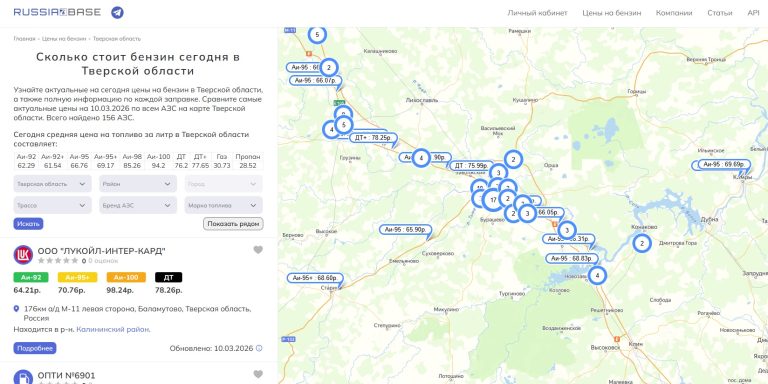The image size is (768, 384).
Task: Click the ОПТИ №6901 station logo
Action: coord(23,377)
